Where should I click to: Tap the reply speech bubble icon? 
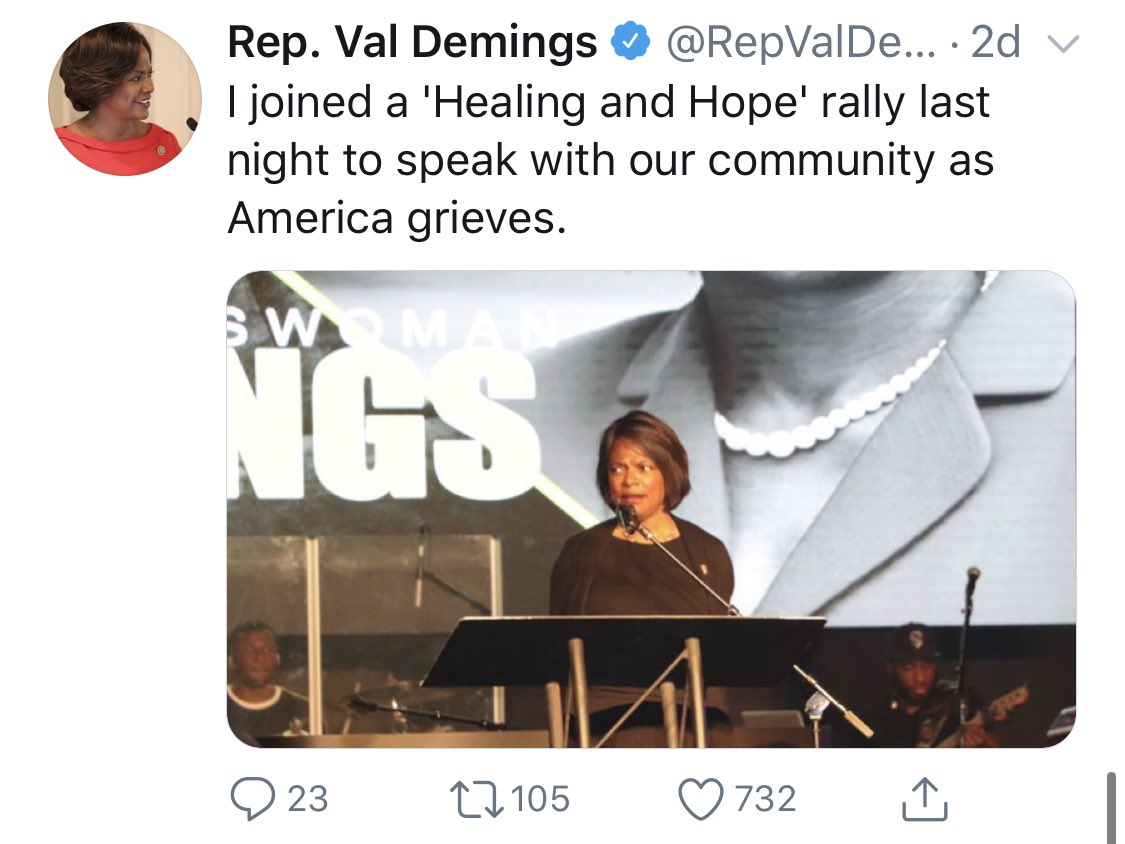249,799
